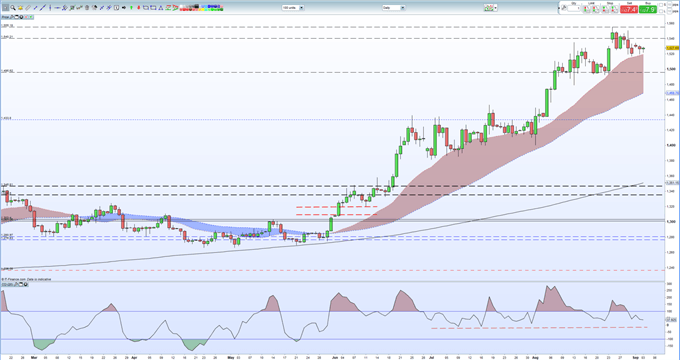Toggle the S stop checkbox

(661, 5)
